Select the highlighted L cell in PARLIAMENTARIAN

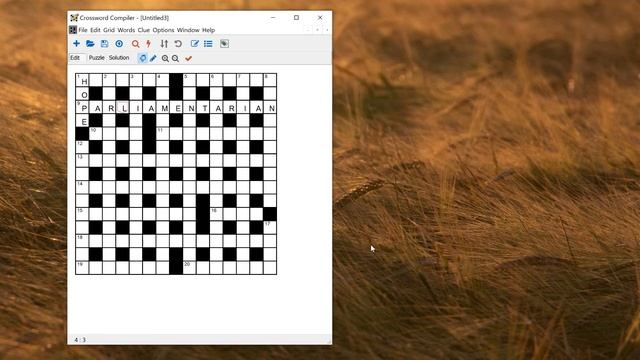tap(122, 107)
